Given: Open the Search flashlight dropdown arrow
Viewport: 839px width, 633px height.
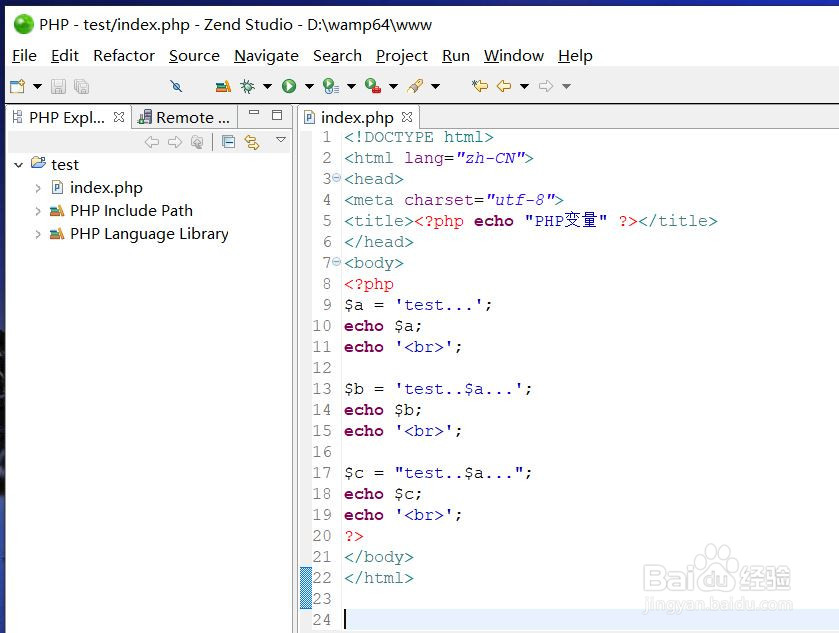Looking at the screenshot, I should pos(436,86).
